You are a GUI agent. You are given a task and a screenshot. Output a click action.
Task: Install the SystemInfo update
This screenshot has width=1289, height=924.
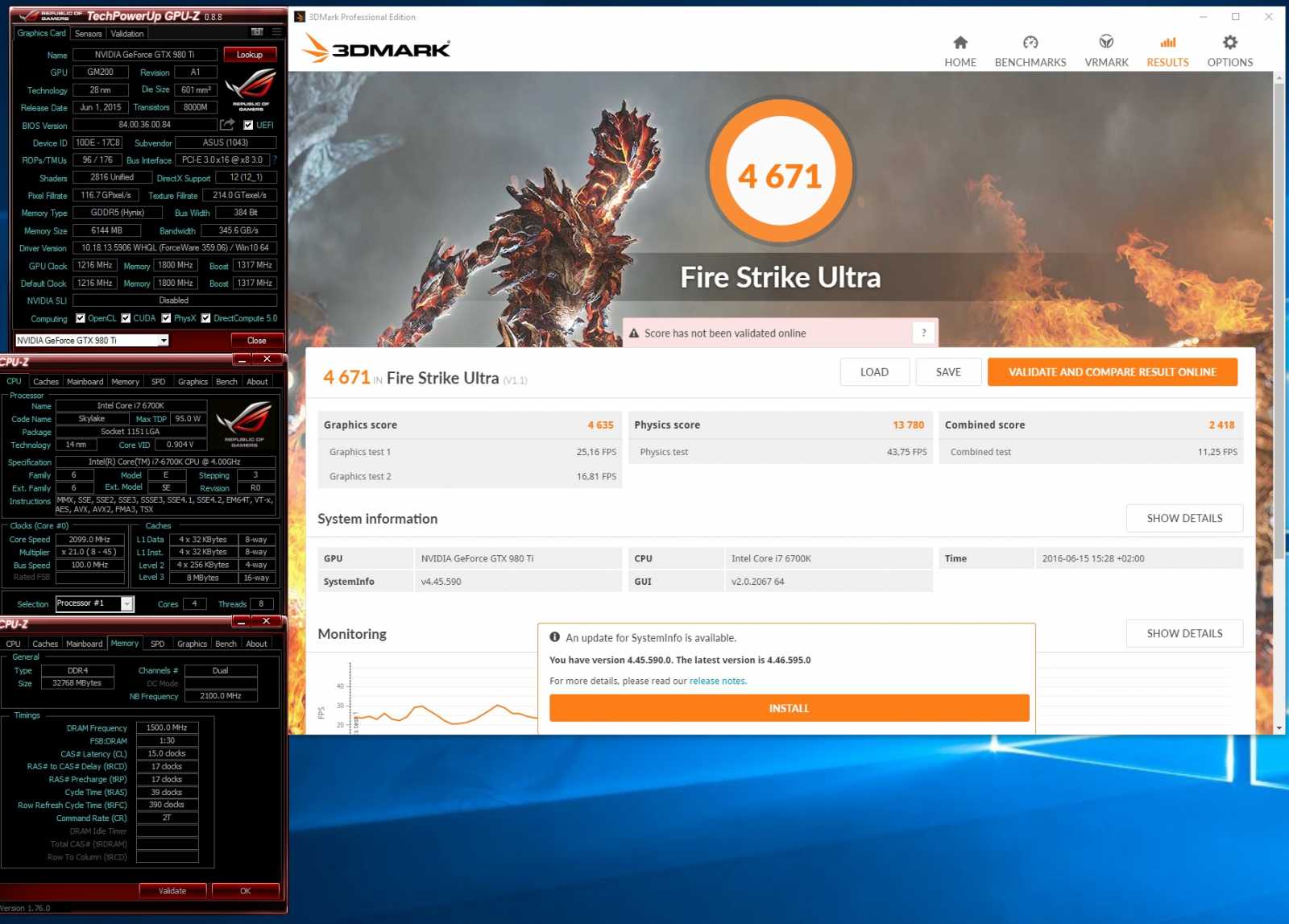click(789, 708)
